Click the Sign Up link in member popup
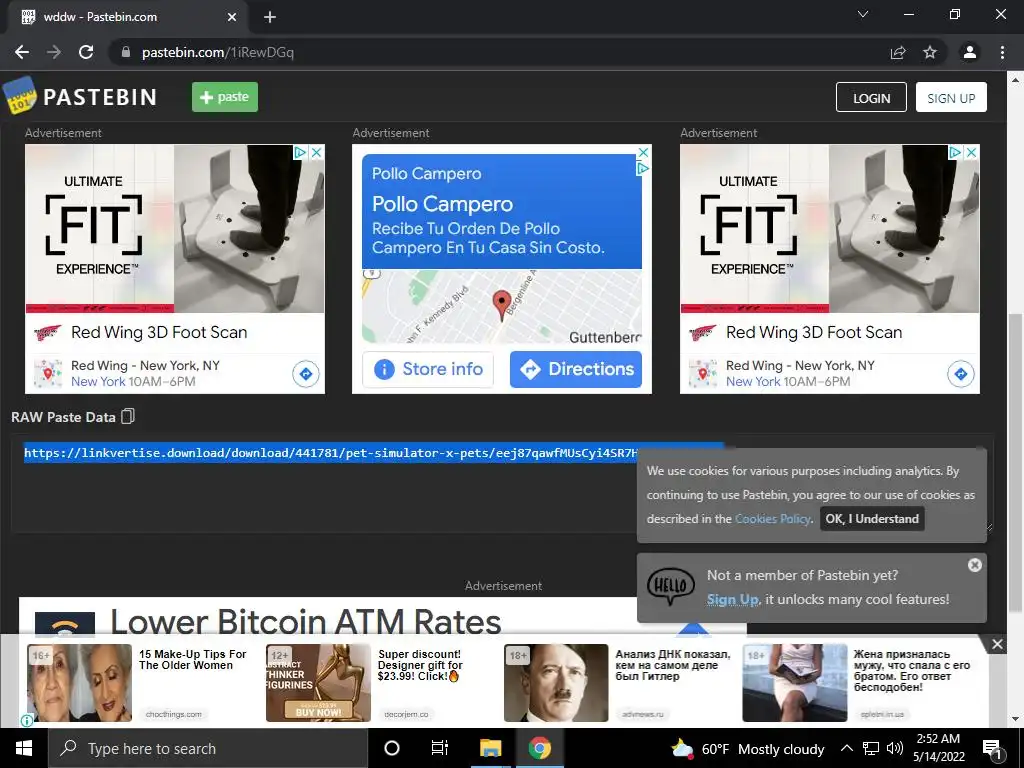Viewport: 1024px width, 768px height. 732,600
